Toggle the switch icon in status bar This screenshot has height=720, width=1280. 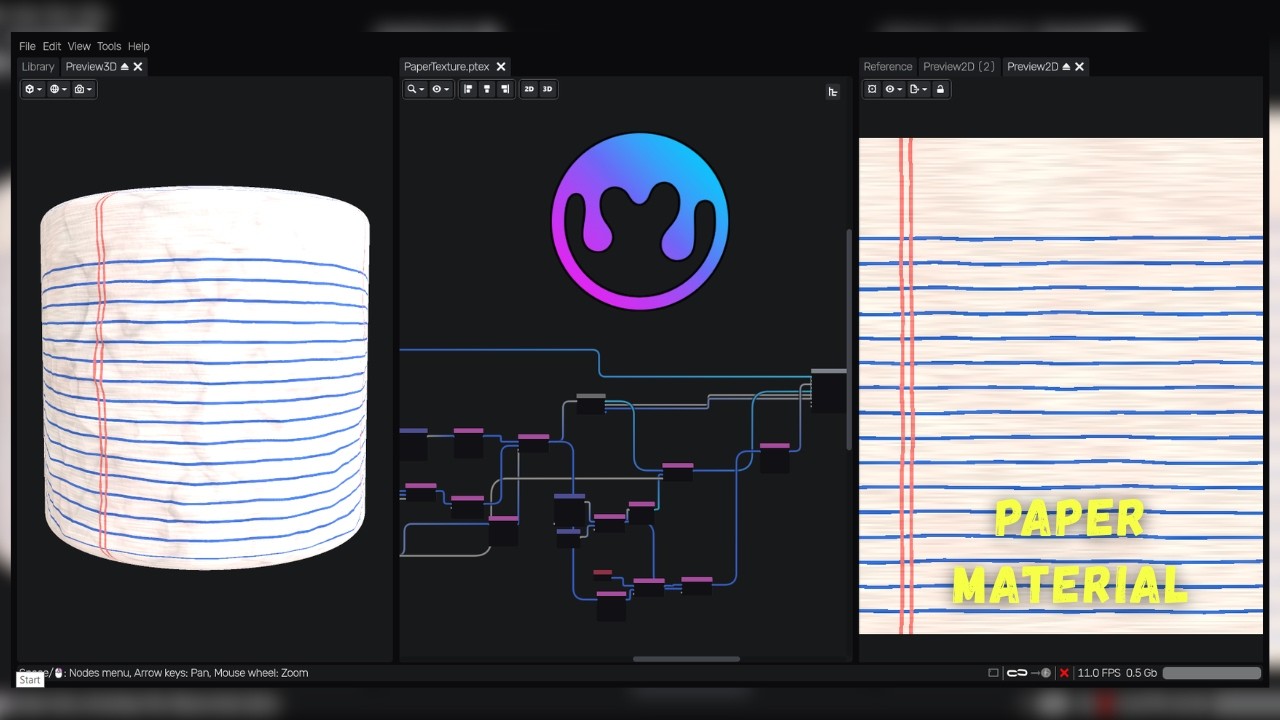[x=1041, y=673]
